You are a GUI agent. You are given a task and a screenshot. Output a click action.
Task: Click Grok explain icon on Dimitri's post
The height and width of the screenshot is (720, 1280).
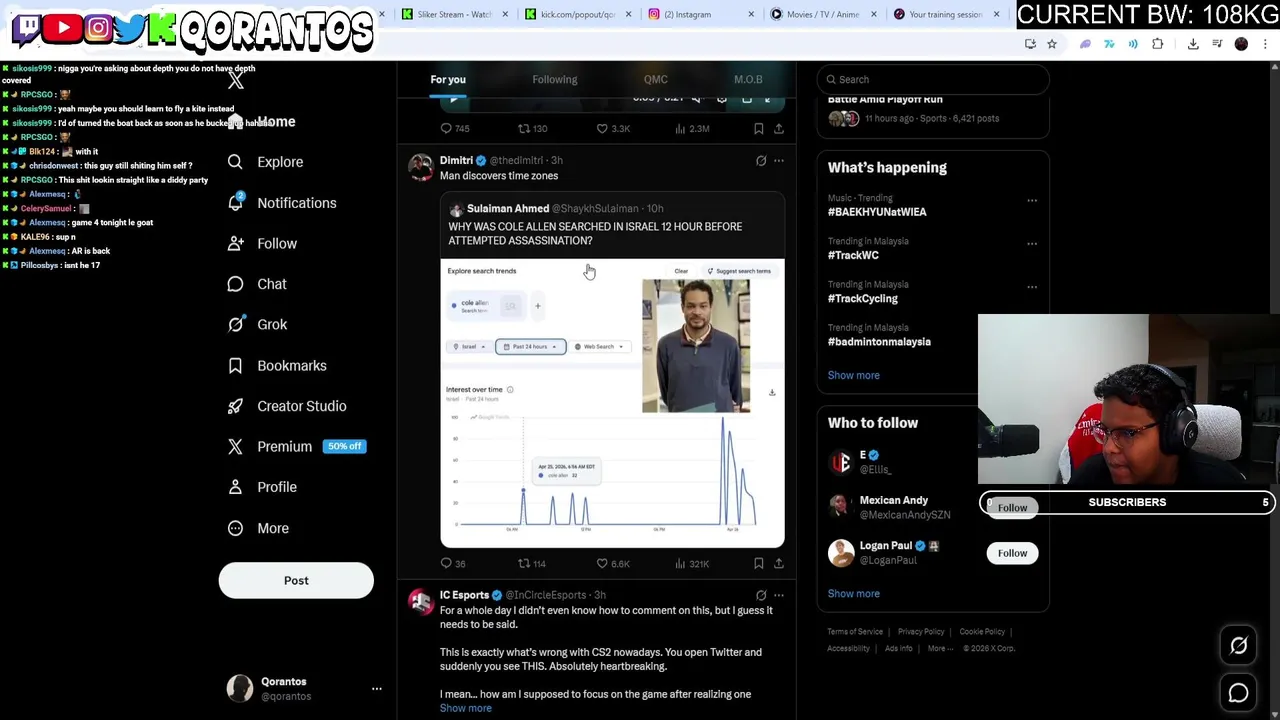(x=761, y=161)
